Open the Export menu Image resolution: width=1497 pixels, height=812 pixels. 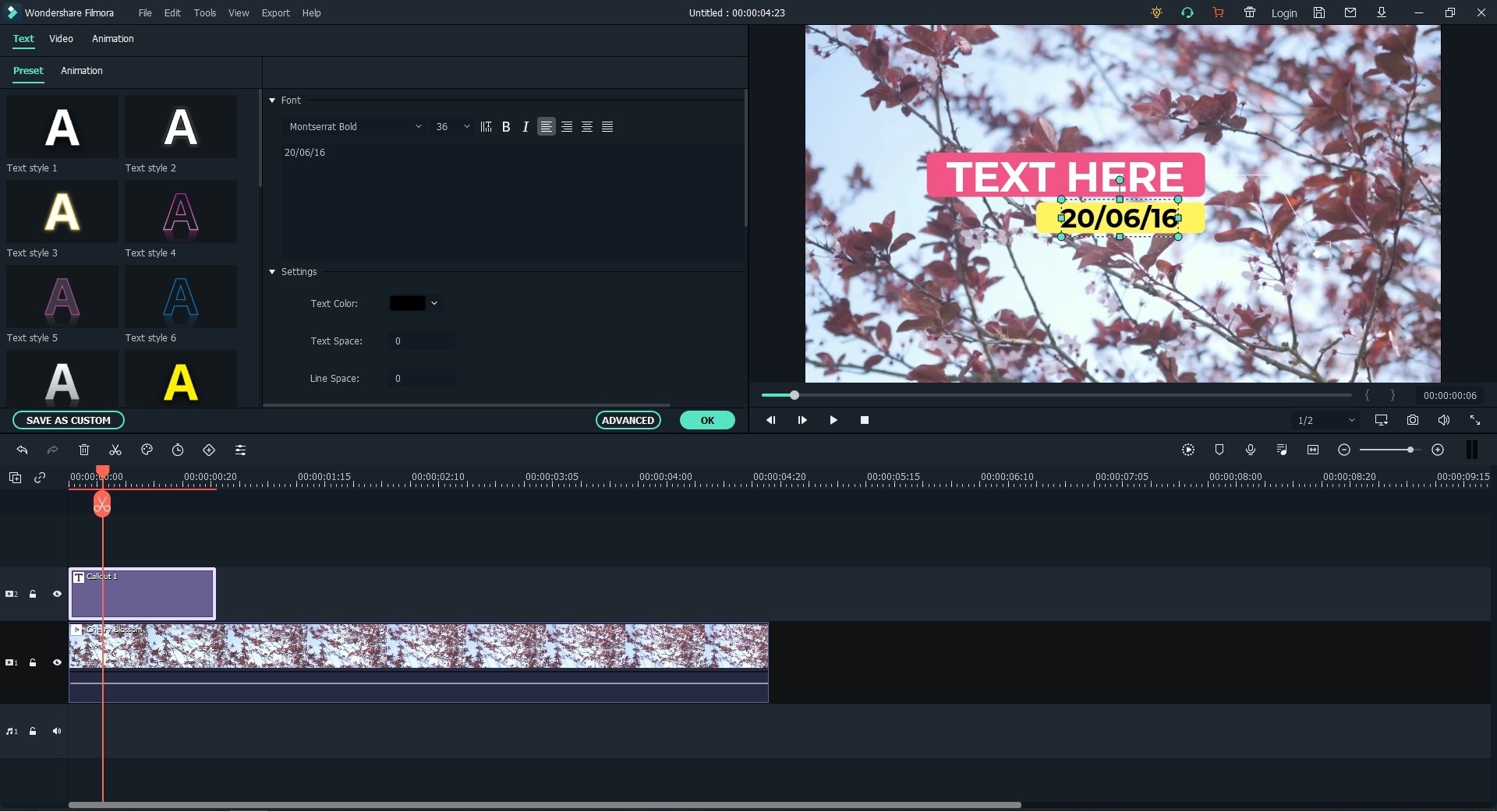point(275,13)
